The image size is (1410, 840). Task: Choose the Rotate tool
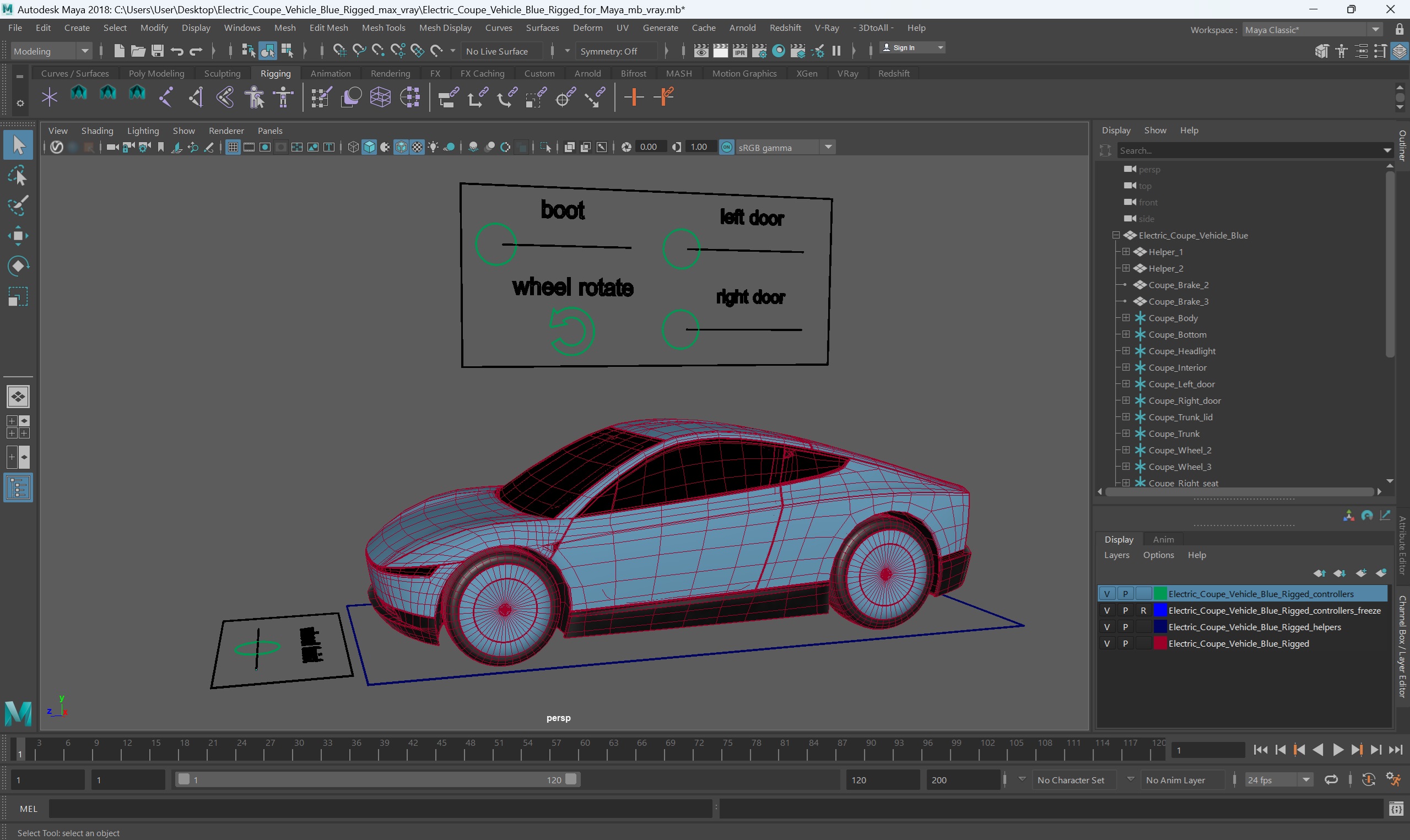point(18,266)
